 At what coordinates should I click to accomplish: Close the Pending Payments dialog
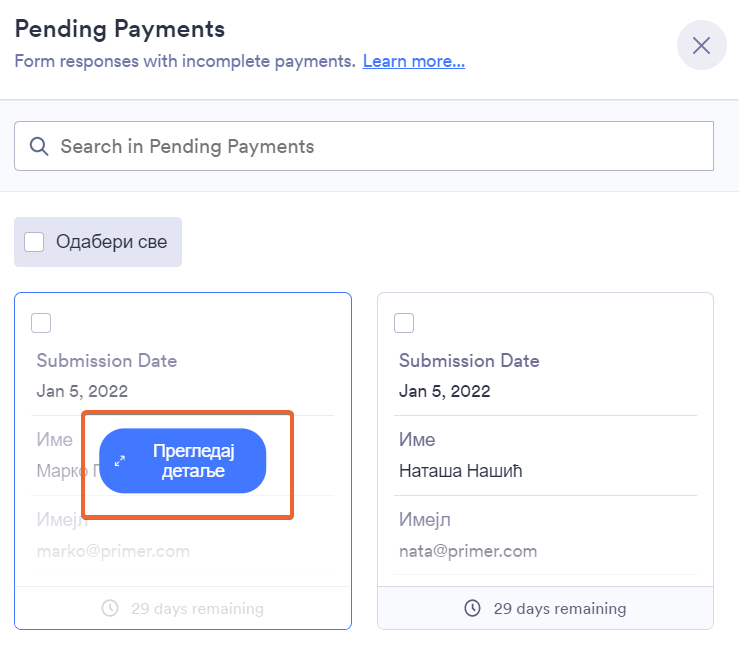(701, 45)
